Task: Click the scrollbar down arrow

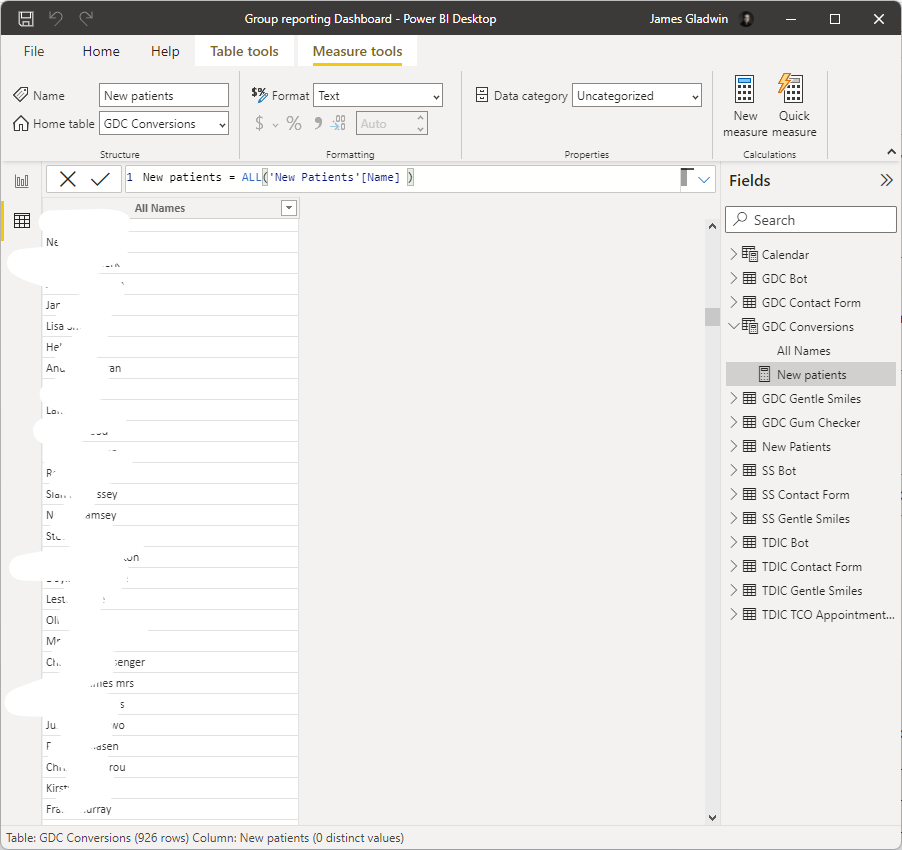Action: [712, 817]
